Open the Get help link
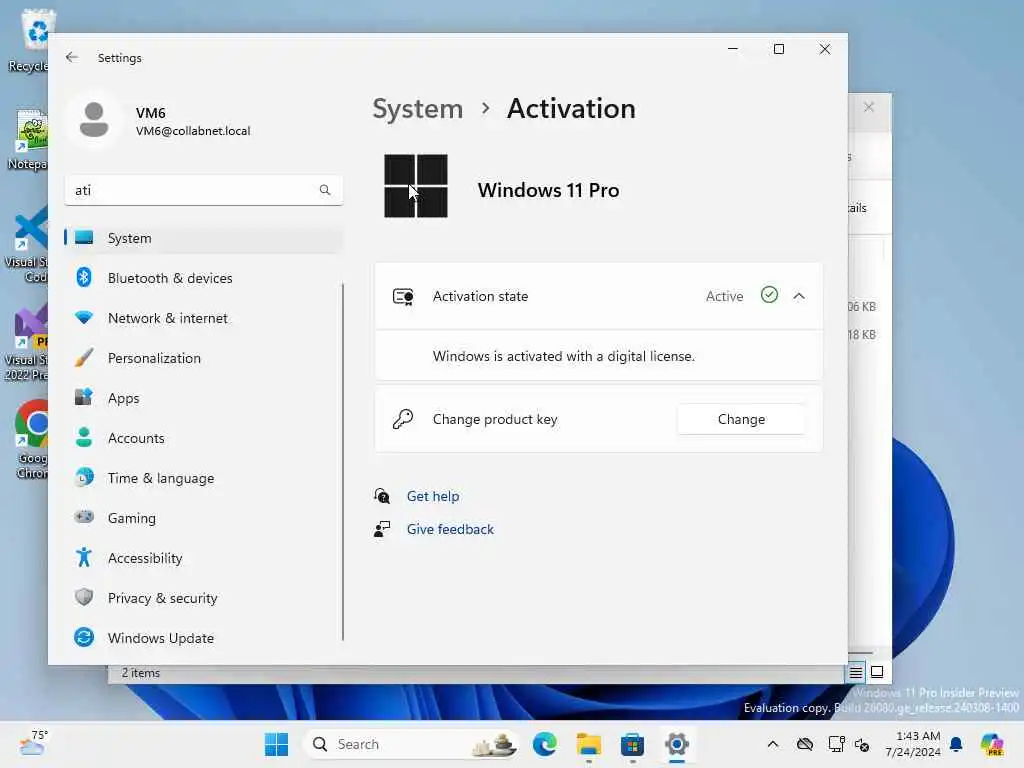 pyautogui.click(x=432, y=496)
